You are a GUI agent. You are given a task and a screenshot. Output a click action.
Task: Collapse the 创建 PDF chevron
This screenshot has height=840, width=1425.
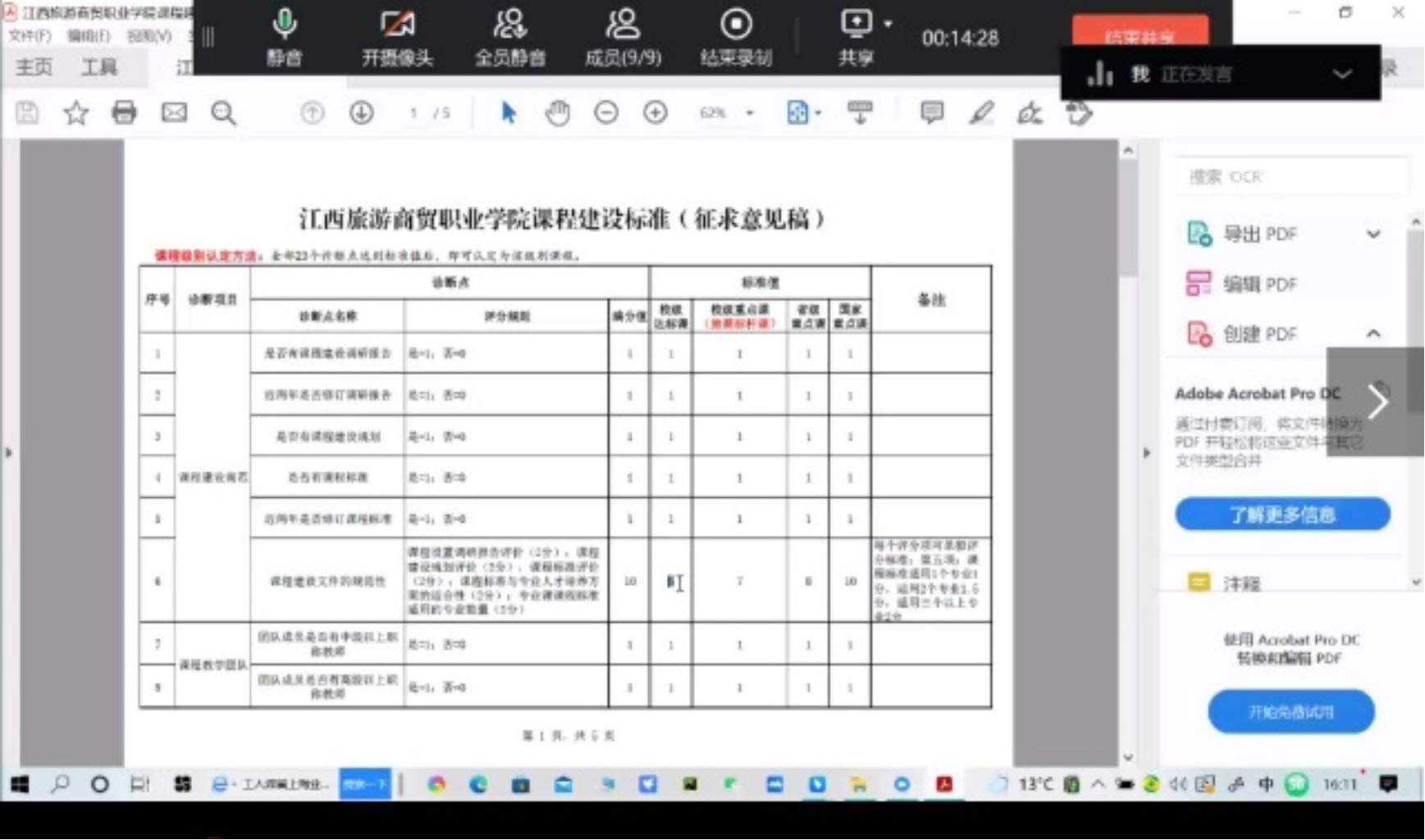point(1373,333)
